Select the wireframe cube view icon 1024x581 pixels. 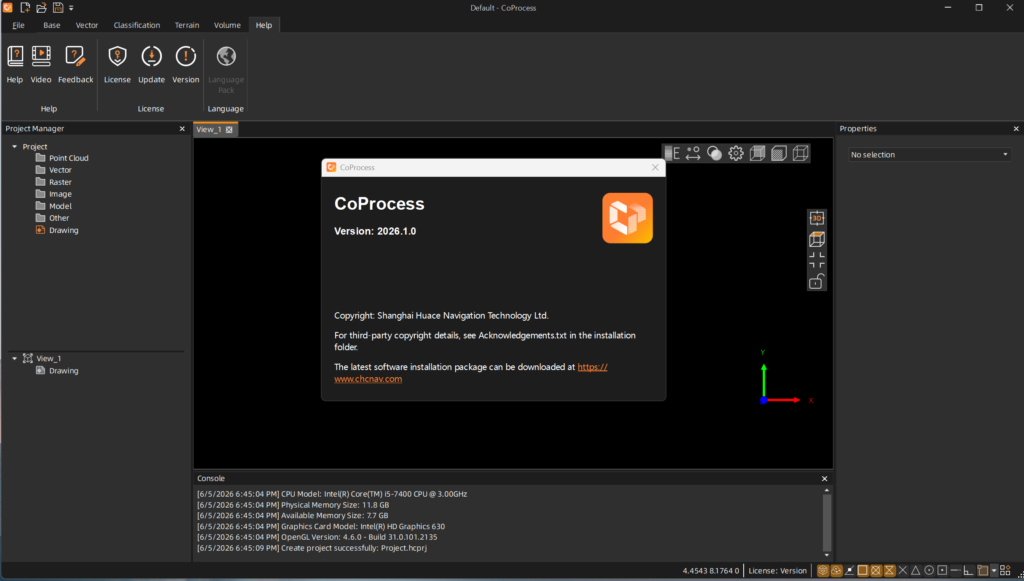(801, 153)
